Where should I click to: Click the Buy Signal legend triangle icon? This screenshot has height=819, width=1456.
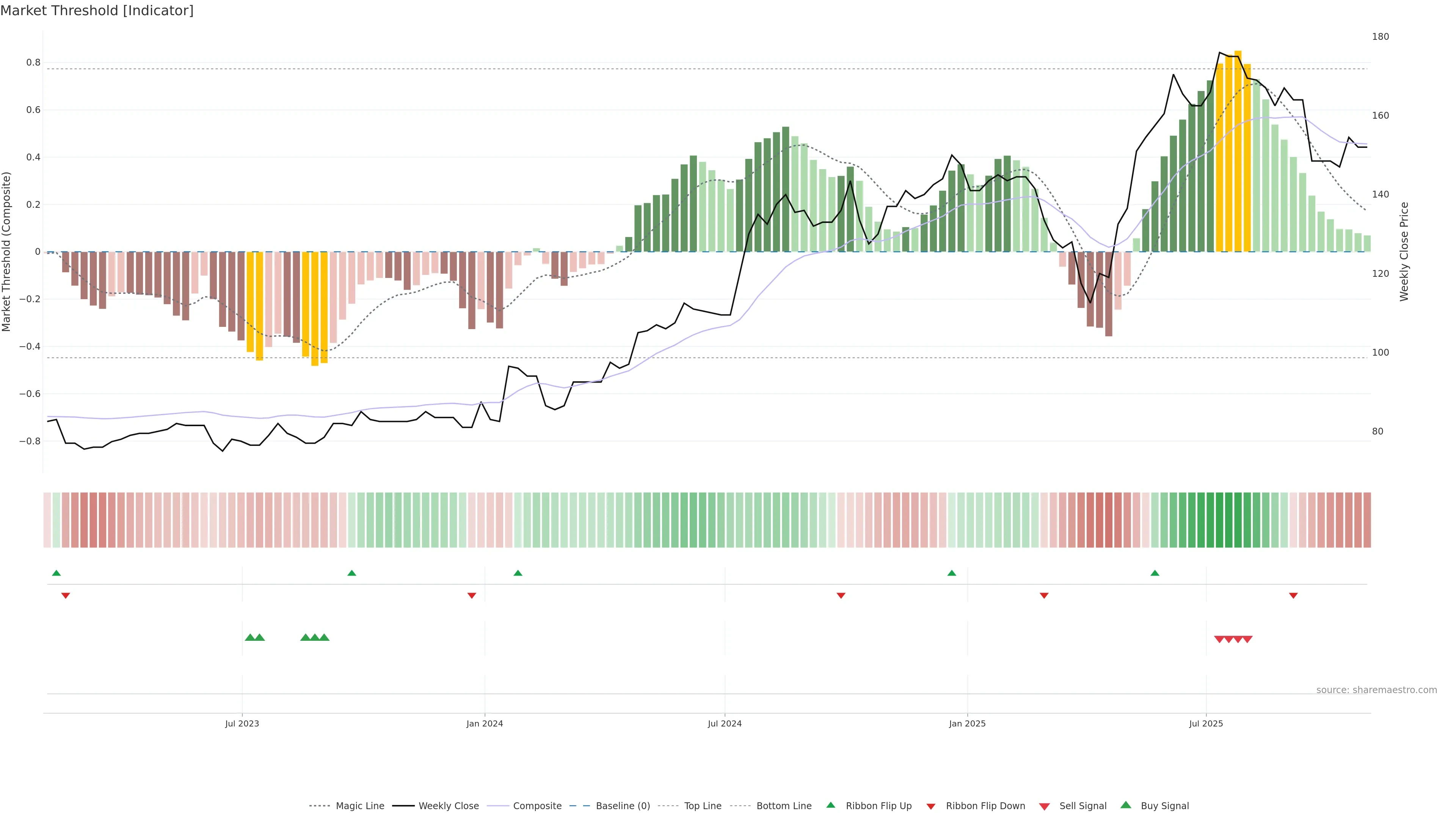click(x=1126, y=805)
